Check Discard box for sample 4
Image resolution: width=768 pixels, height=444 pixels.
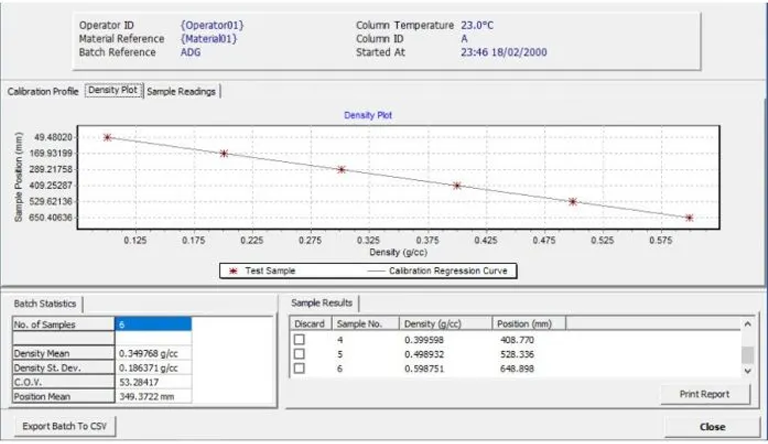point(299,340)
